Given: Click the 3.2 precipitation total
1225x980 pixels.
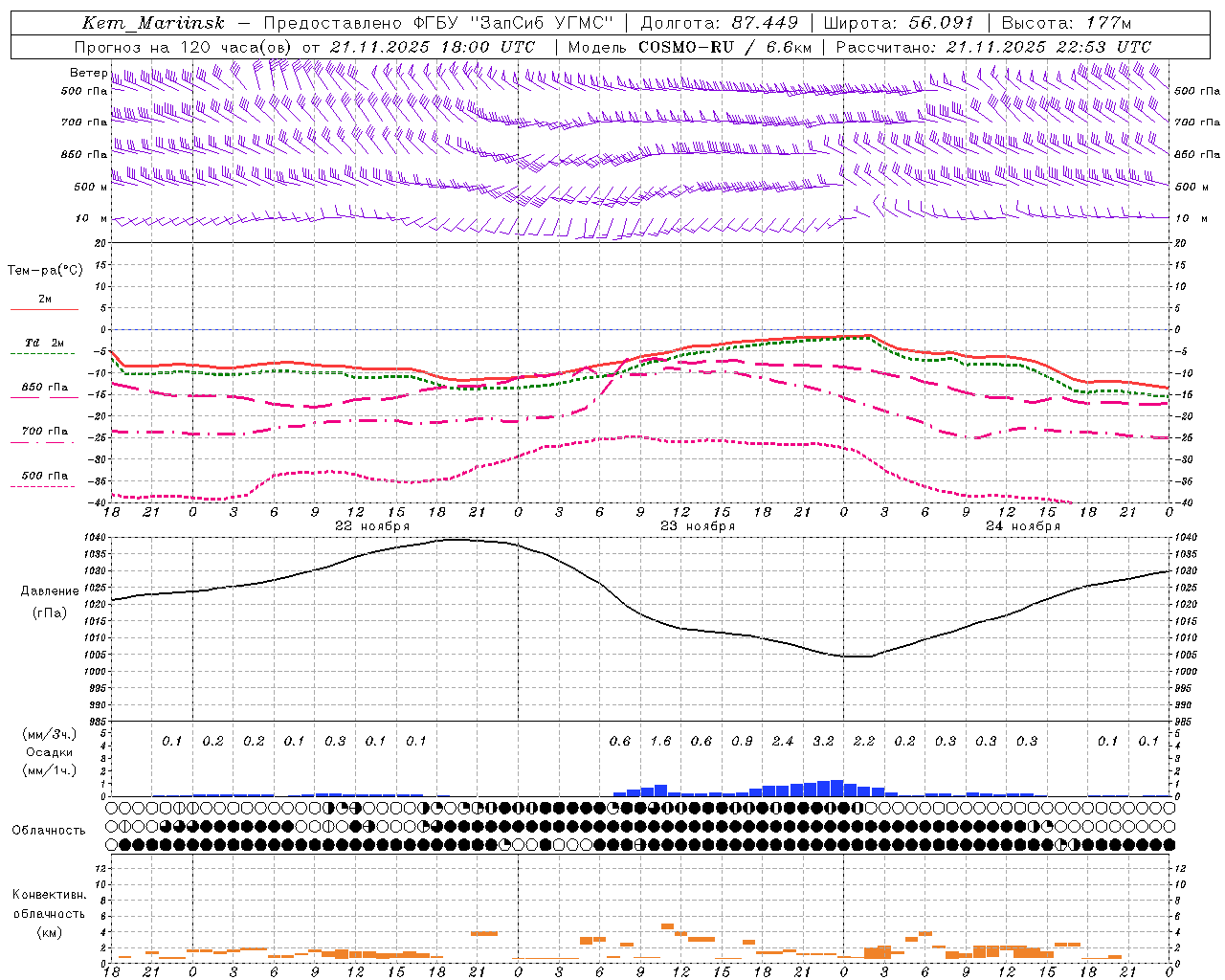Looking at the screenshot, I should pos(823,741).
